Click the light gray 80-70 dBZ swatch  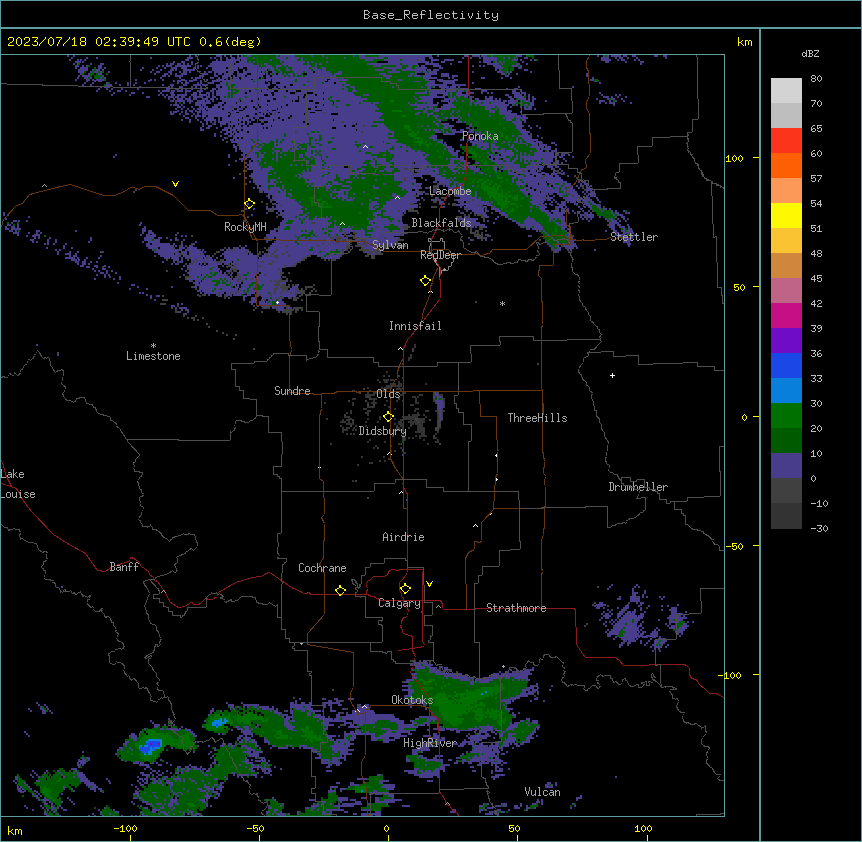click(786, 91)
